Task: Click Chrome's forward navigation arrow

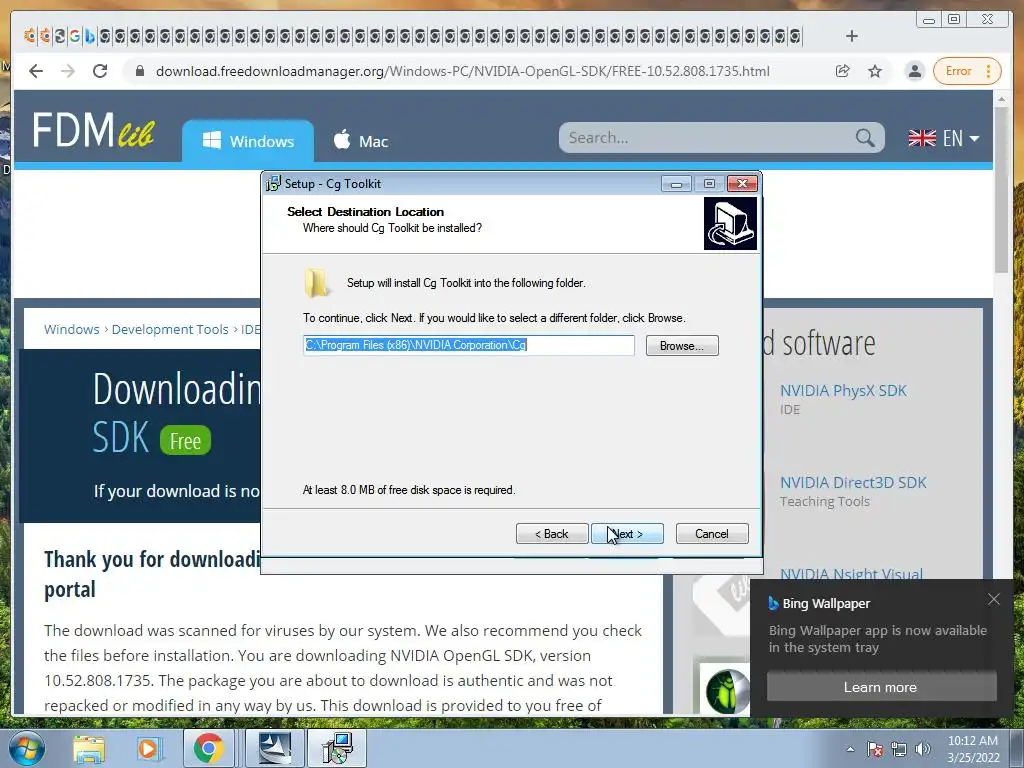Action: [x=68, y=71]
